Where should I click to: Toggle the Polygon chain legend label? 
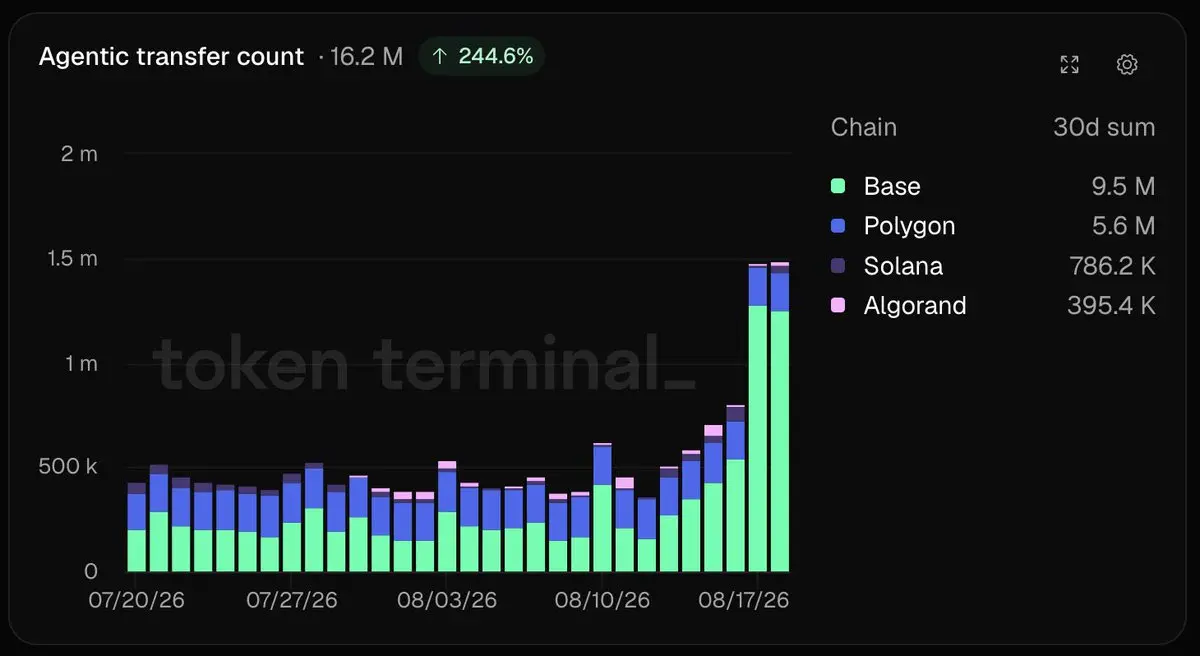(909, 226)
